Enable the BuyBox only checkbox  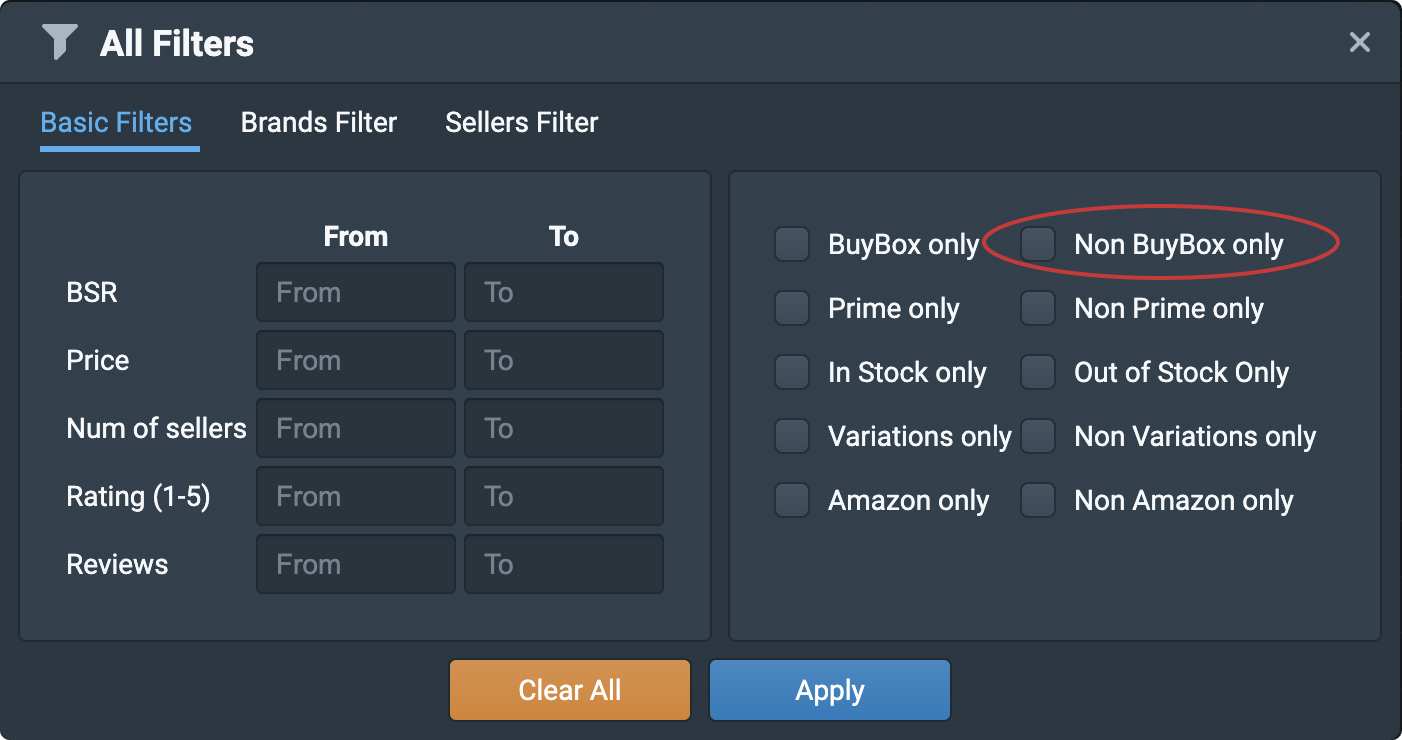791,244
